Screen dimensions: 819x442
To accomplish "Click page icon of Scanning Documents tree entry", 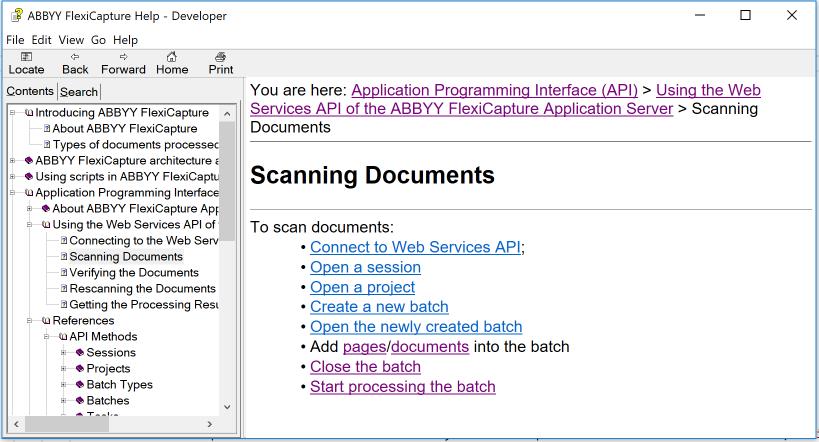I will point(64,257).
